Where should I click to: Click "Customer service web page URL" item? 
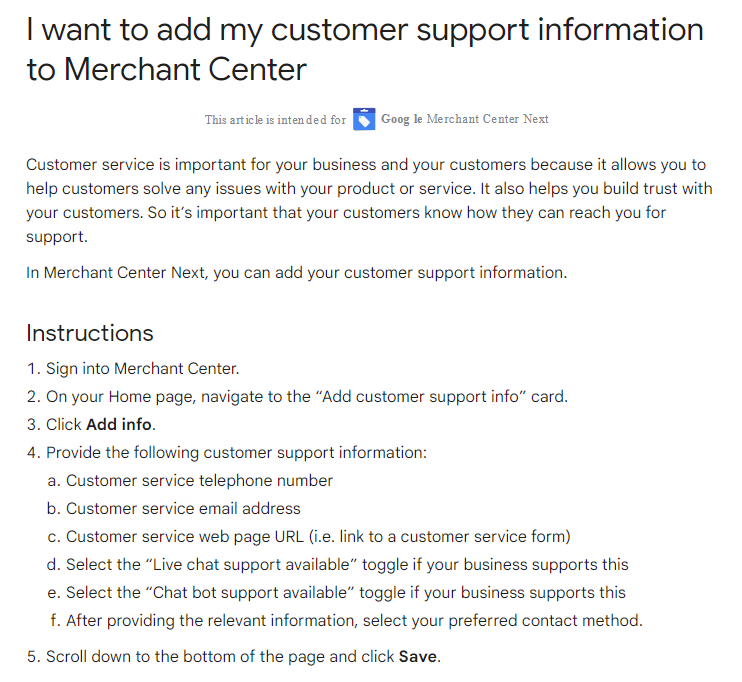point(318,536)
